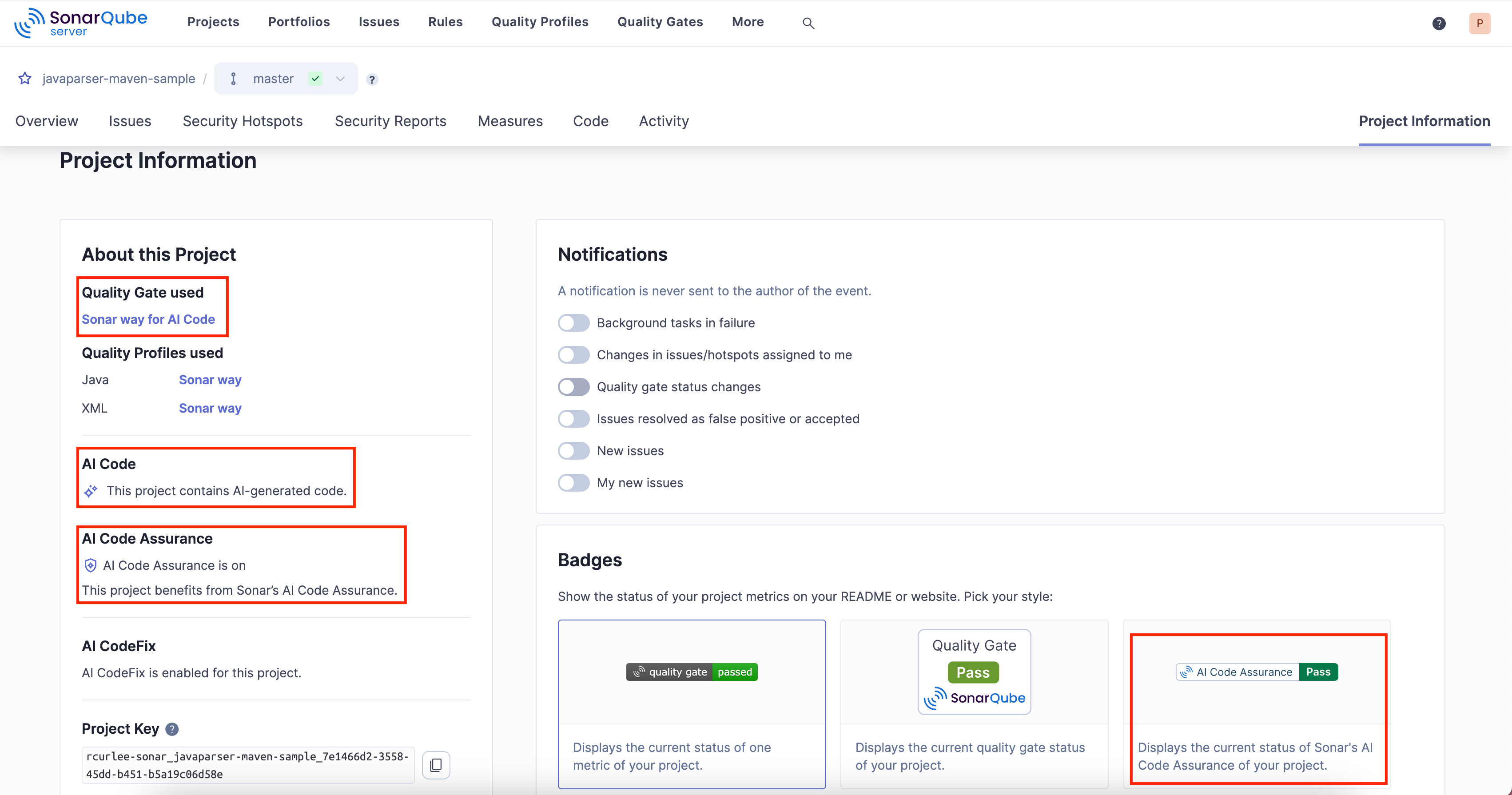Toggle Quality gate status changes notification

click(573, 387)
